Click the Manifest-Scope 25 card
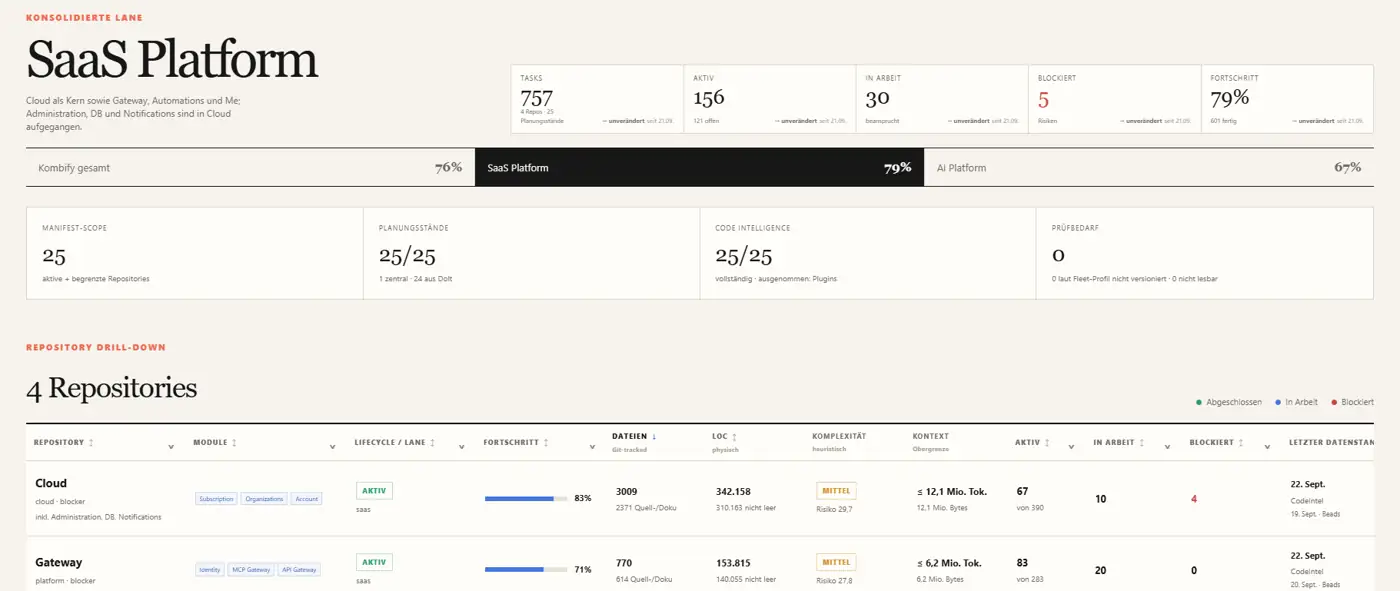The width and height of the screenshot is (1400, 591). tap(195, 253)
